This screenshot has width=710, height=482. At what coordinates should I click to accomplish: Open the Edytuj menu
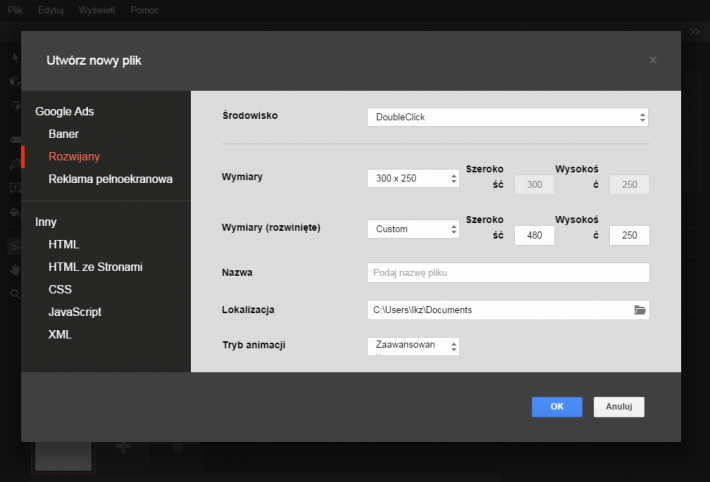(x=51, y=10)
